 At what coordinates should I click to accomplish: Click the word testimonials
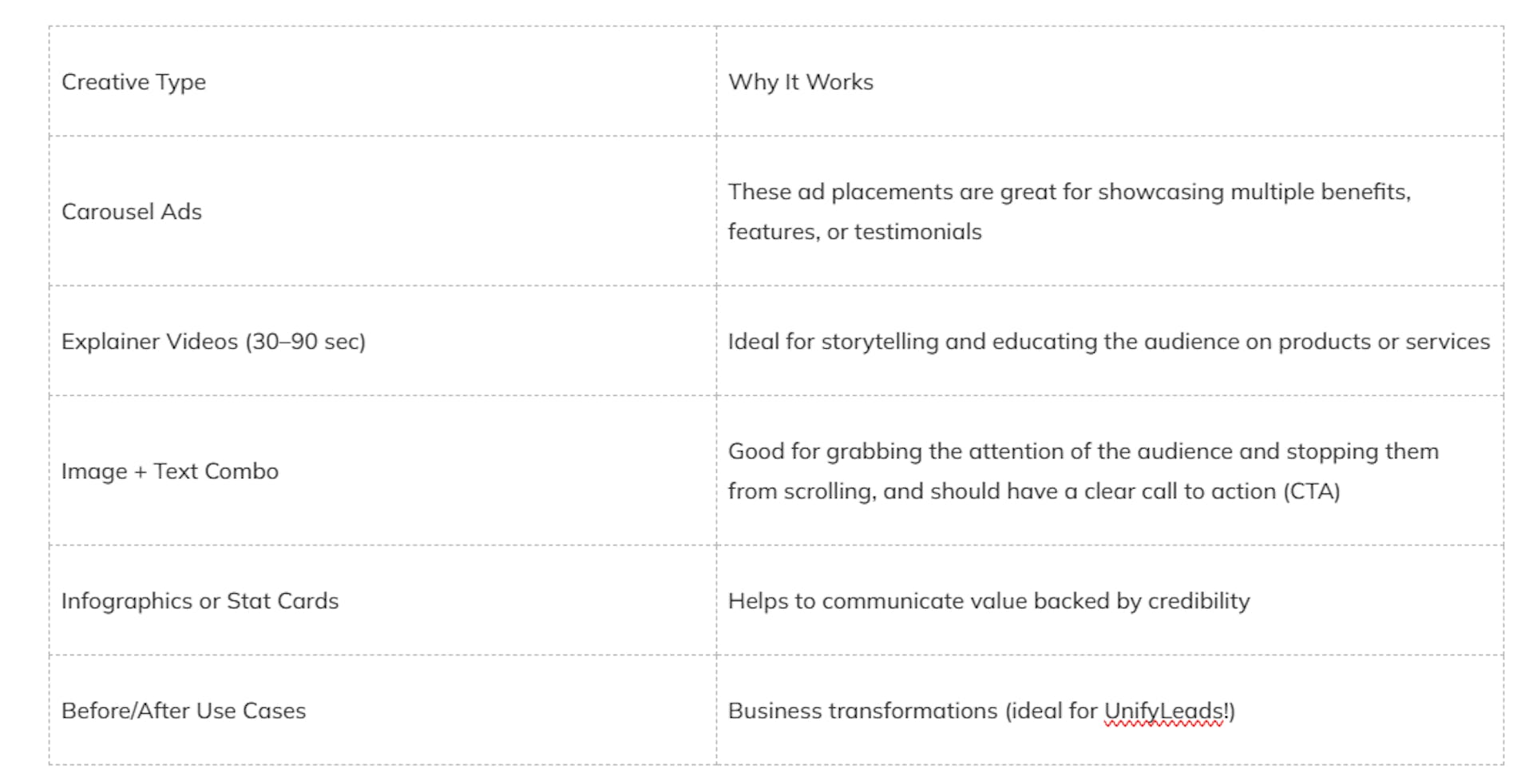pos(918,232)
